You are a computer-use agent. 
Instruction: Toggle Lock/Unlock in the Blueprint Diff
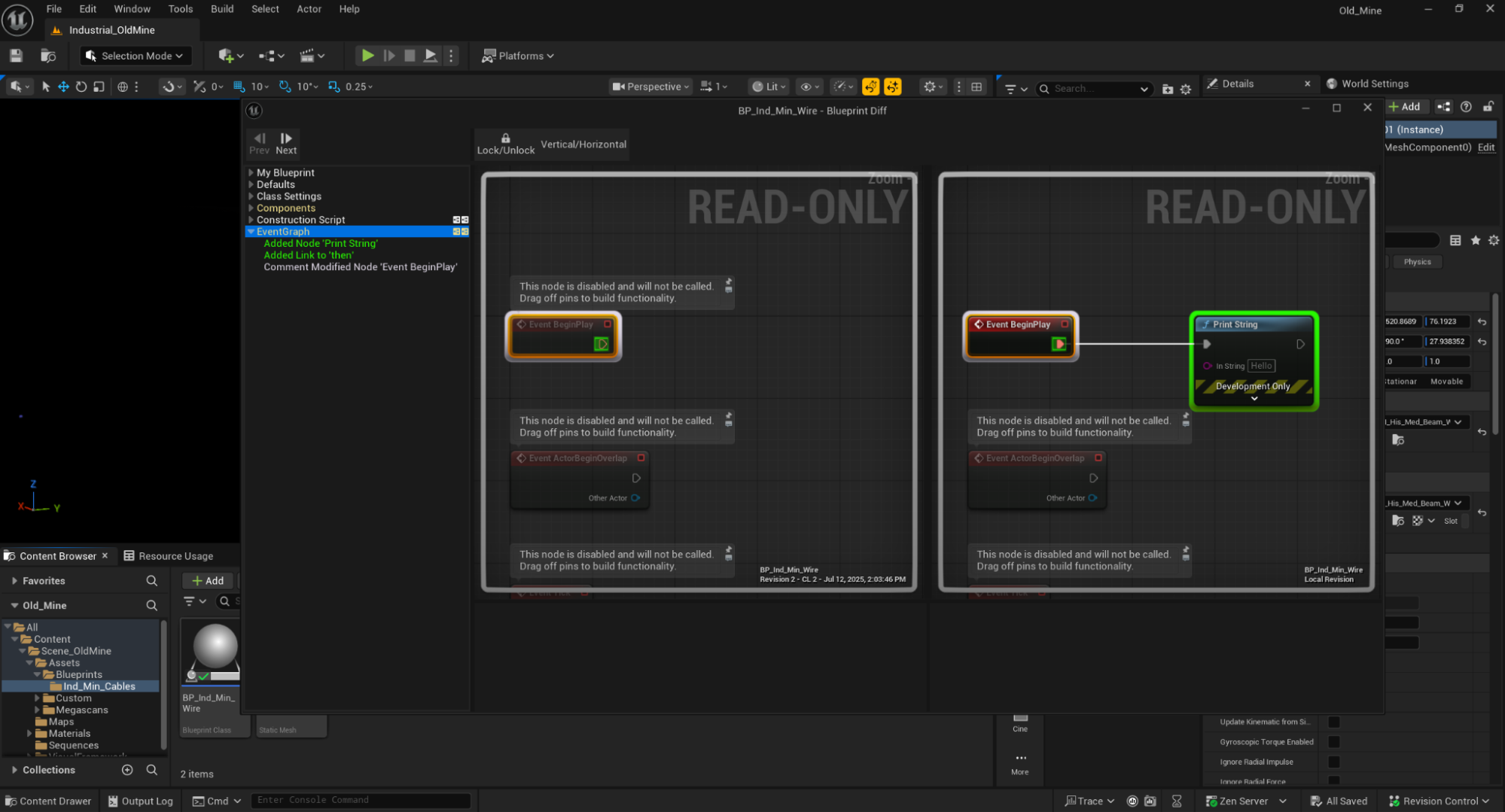pyautogui.click(x=506, y=144)
